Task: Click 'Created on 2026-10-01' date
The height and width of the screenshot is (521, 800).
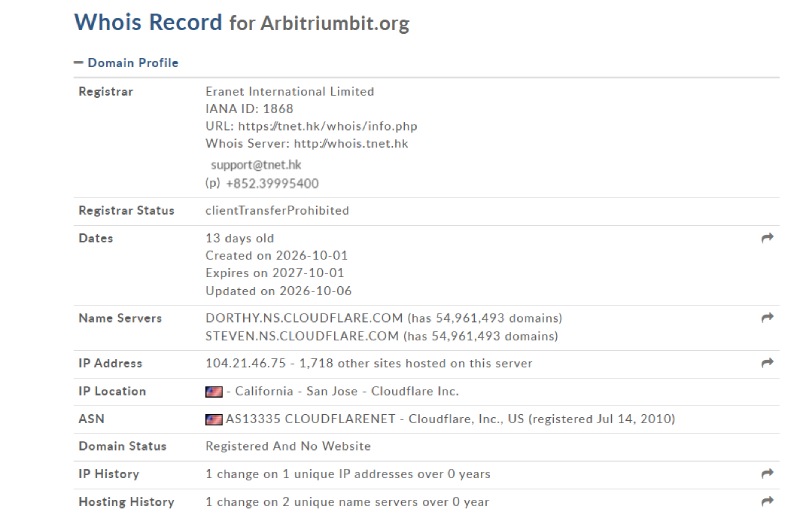Action: 277,256
